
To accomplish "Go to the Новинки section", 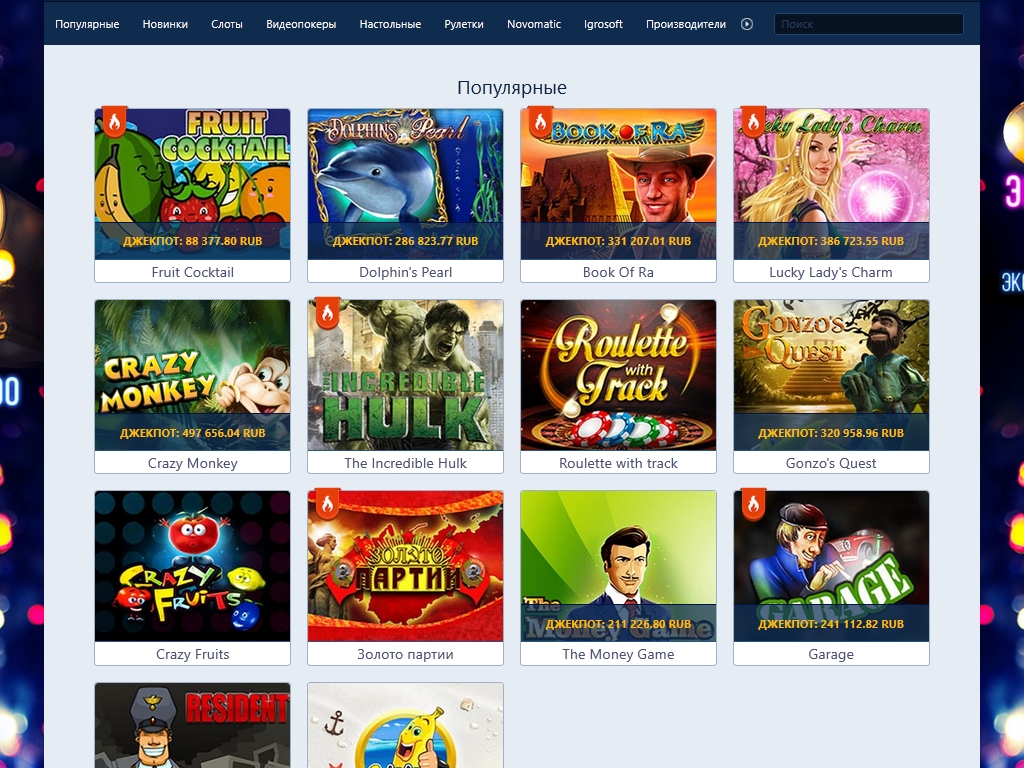I will [x=165, y=24].
